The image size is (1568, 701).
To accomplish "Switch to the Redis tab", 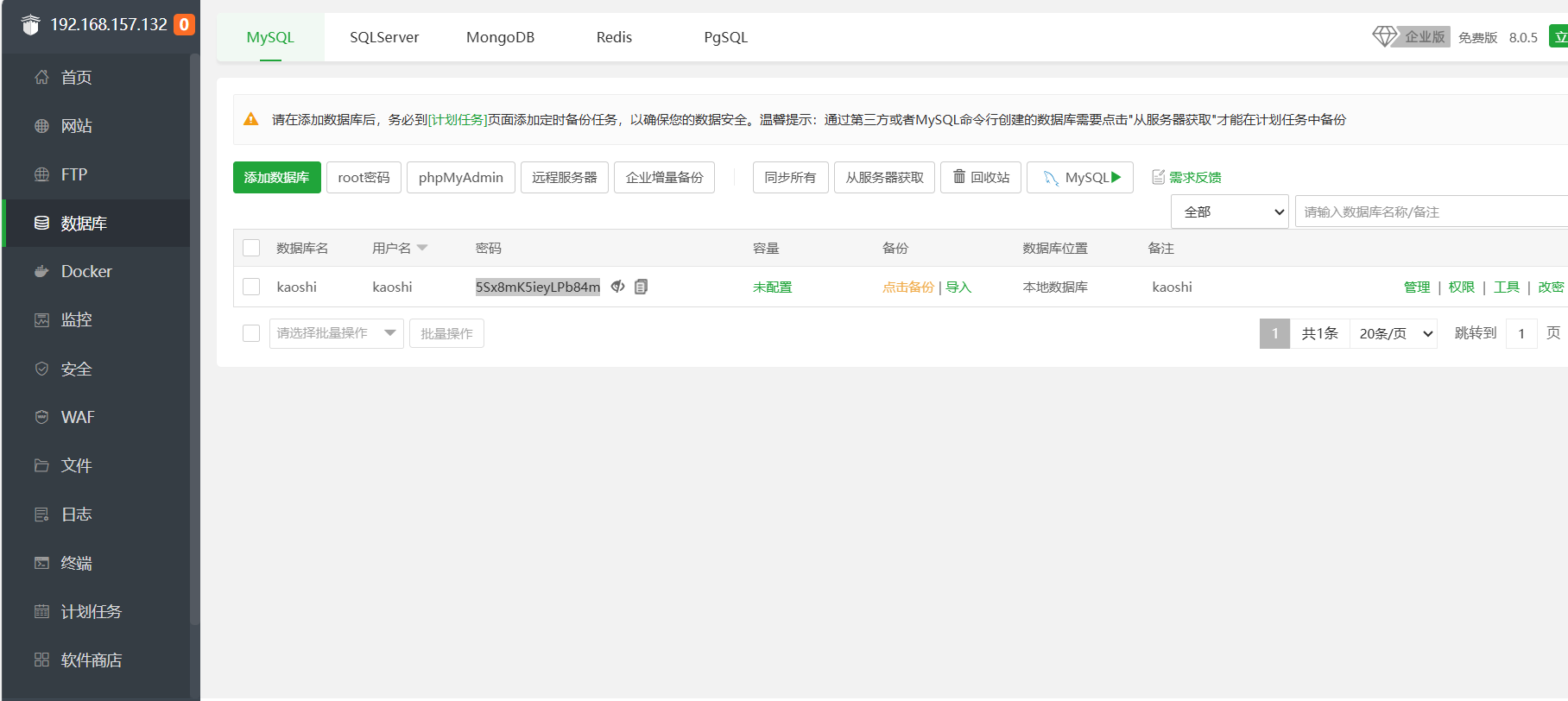I will coord(614,37).
